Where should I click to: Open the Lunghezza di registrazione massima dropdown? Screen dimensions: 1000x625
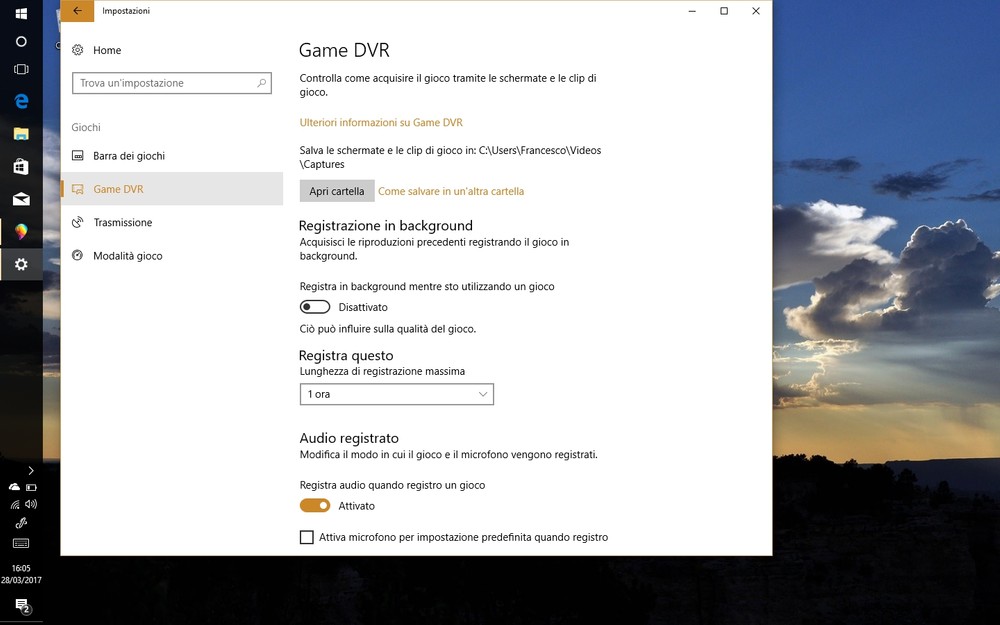tap(397, 394)
